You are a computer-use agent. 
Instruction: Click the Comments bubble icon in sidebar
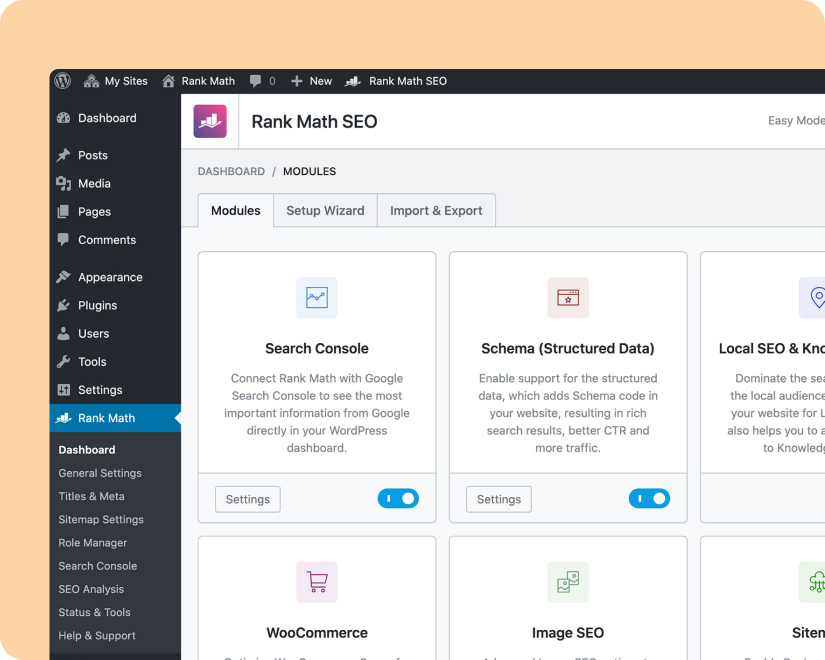(64, 239)
